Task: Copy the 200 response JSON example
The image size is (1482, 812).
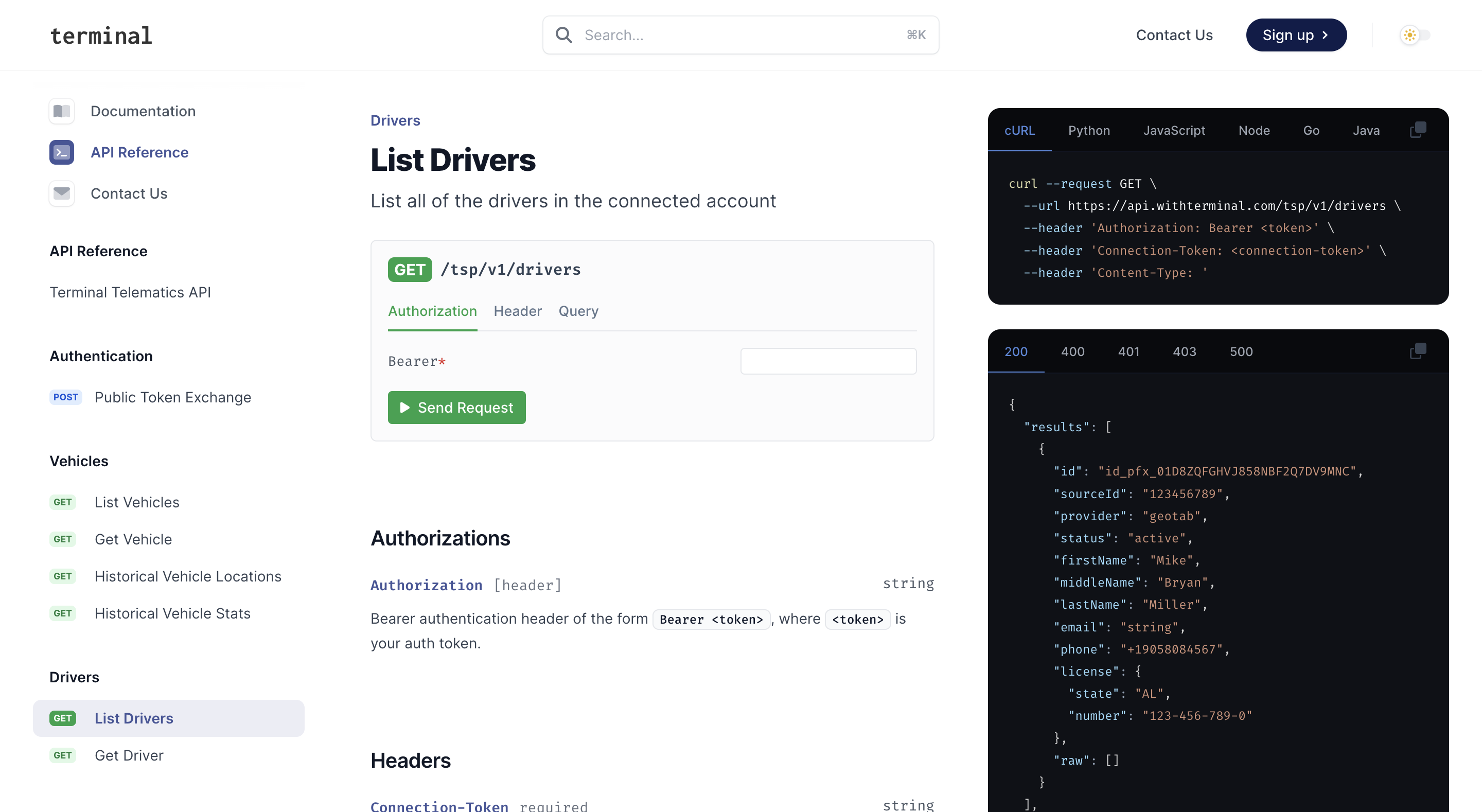Action: pos(1418,351)
